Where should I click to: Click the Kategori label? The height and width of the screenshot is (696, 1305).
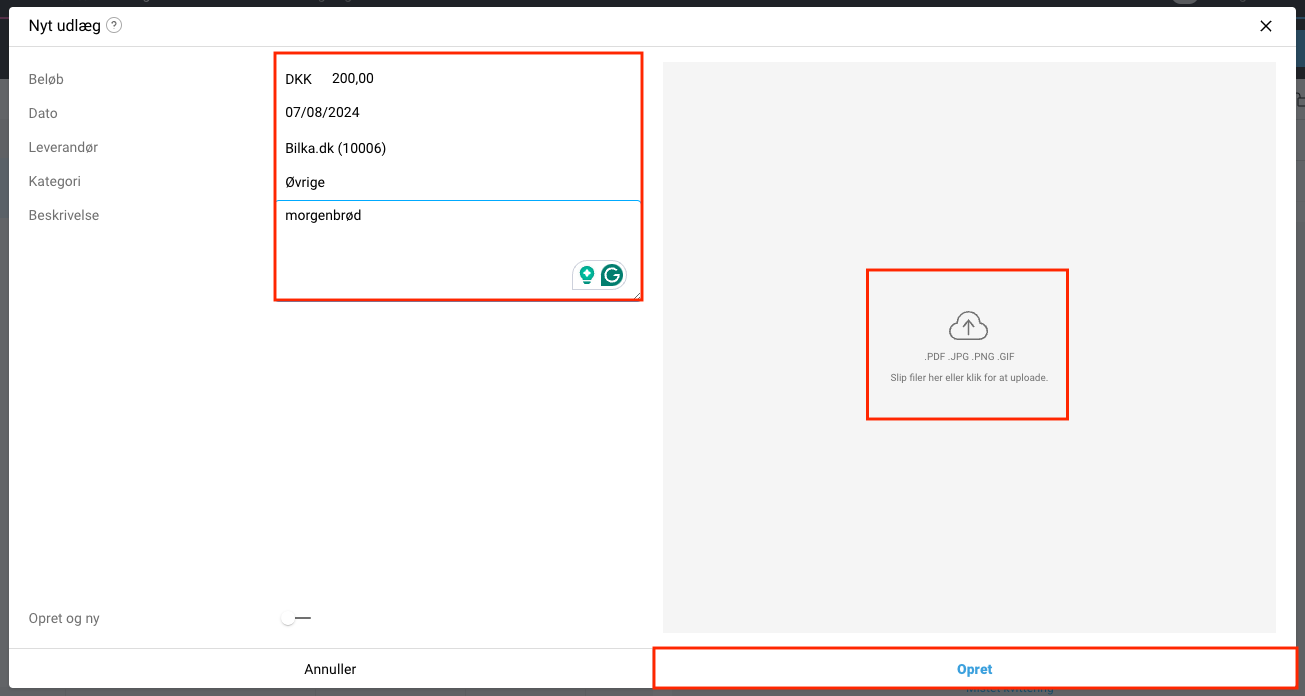(x=55, y=181)
